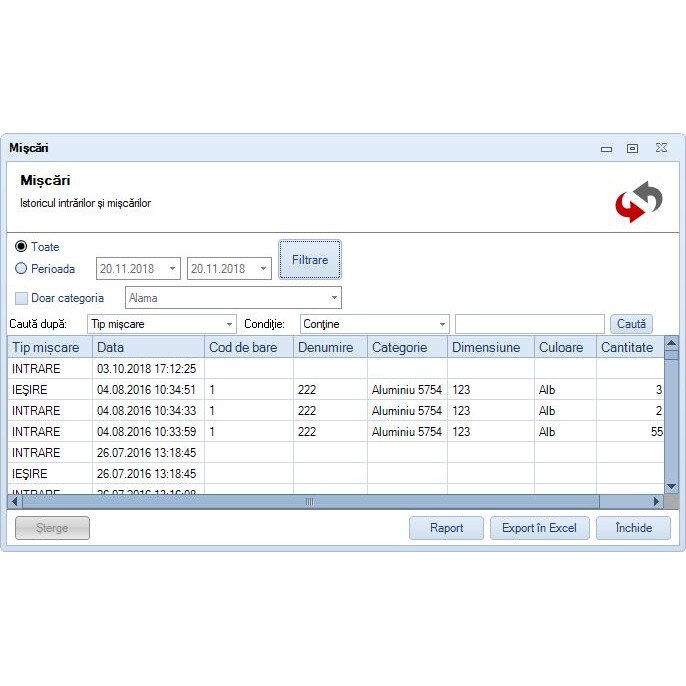686x686 pixels.
Task: Click the red and grey arrows logo icon
Action: point(638,200)
